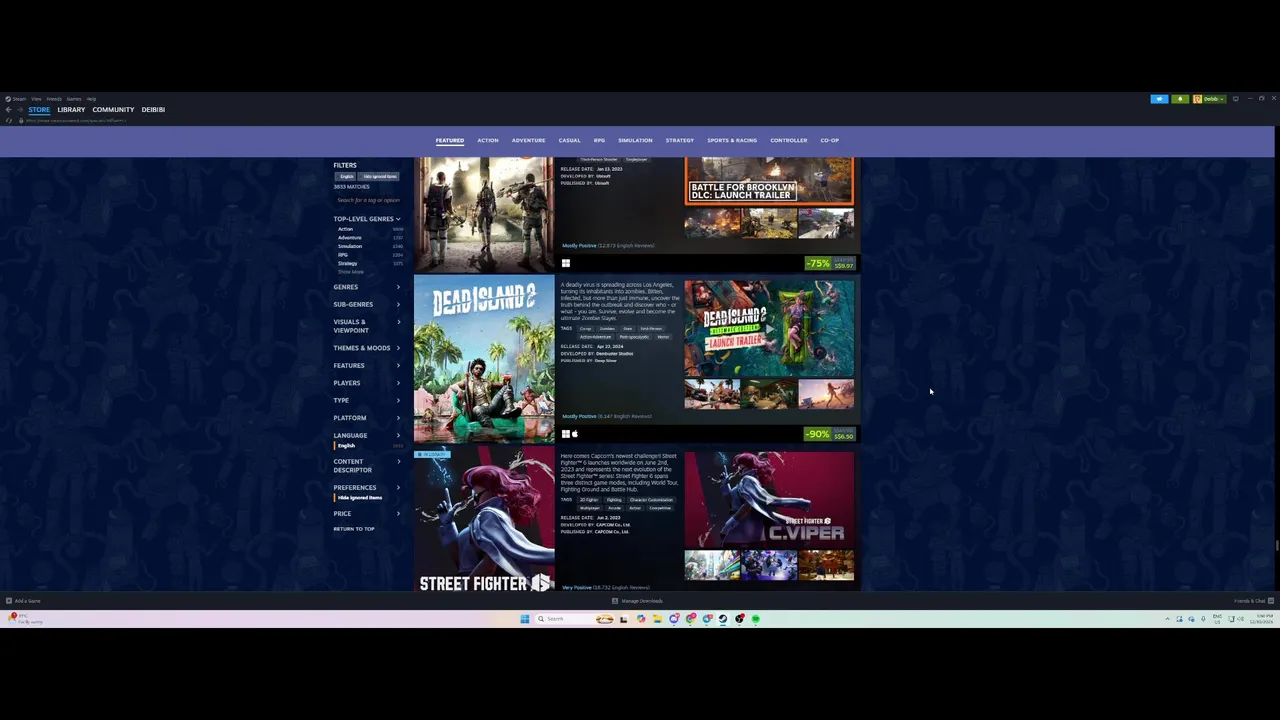Click the tag search field in Filters
The width and height of the screenshot is (1280, 720).
(x=368, y=200)
